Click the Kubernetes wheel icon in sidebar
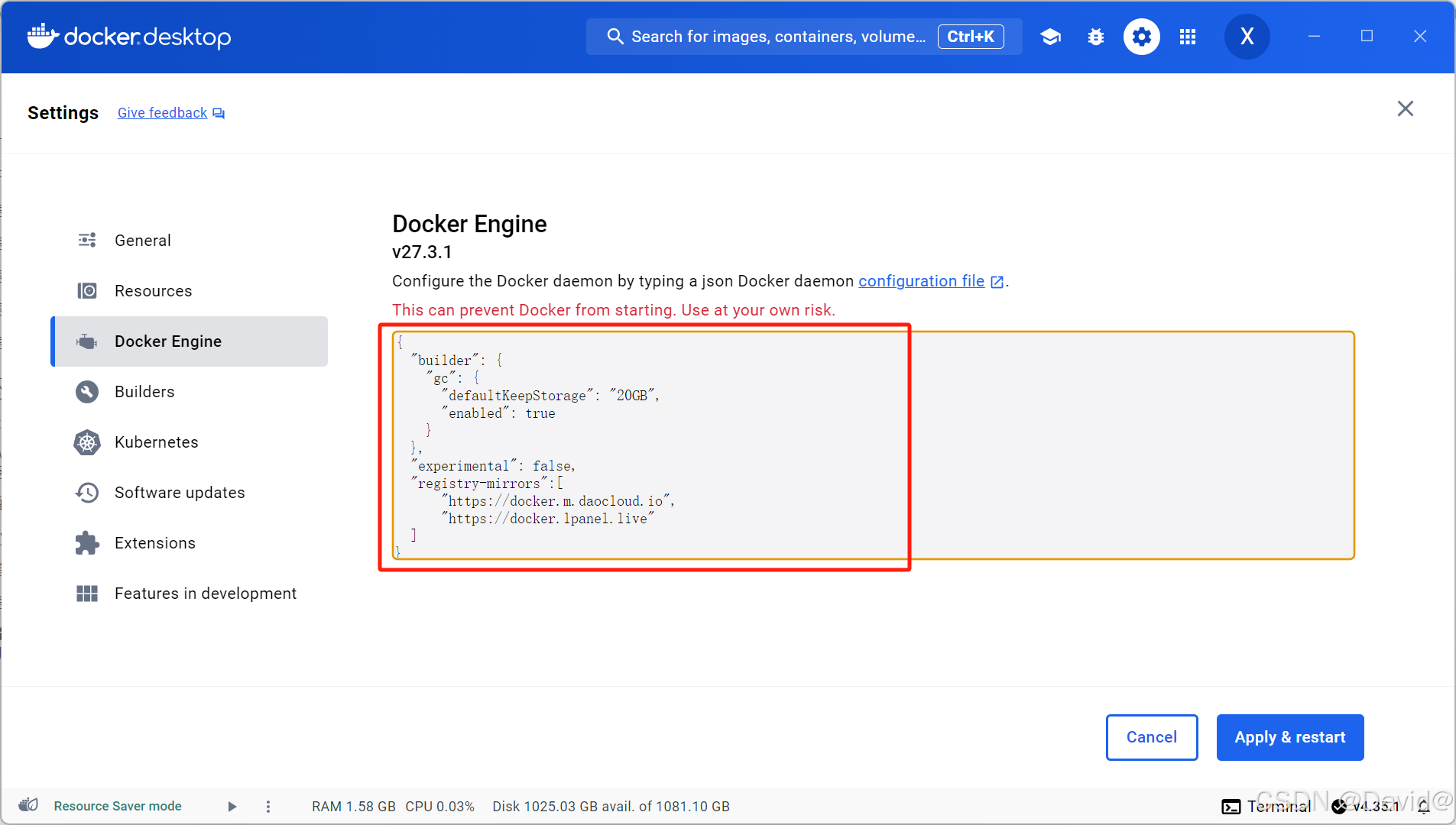 pos(87,442)
